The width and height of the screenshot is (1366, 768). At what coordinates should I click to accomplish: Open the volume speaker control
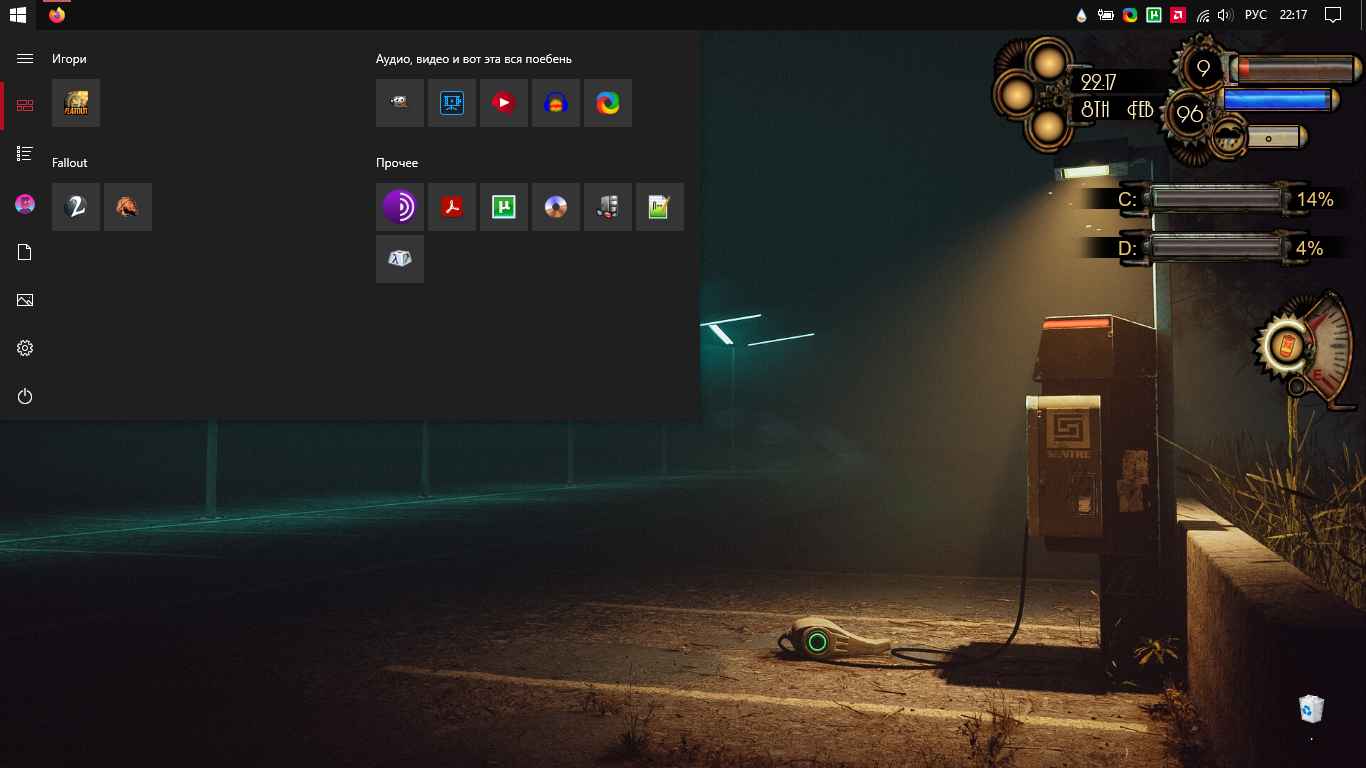coord(1226,15)
